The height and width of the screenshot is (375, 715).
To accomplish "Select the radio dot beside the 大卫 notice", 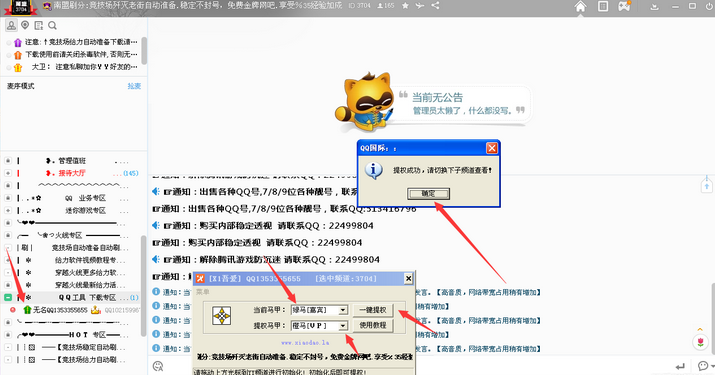I will [9, 68].
